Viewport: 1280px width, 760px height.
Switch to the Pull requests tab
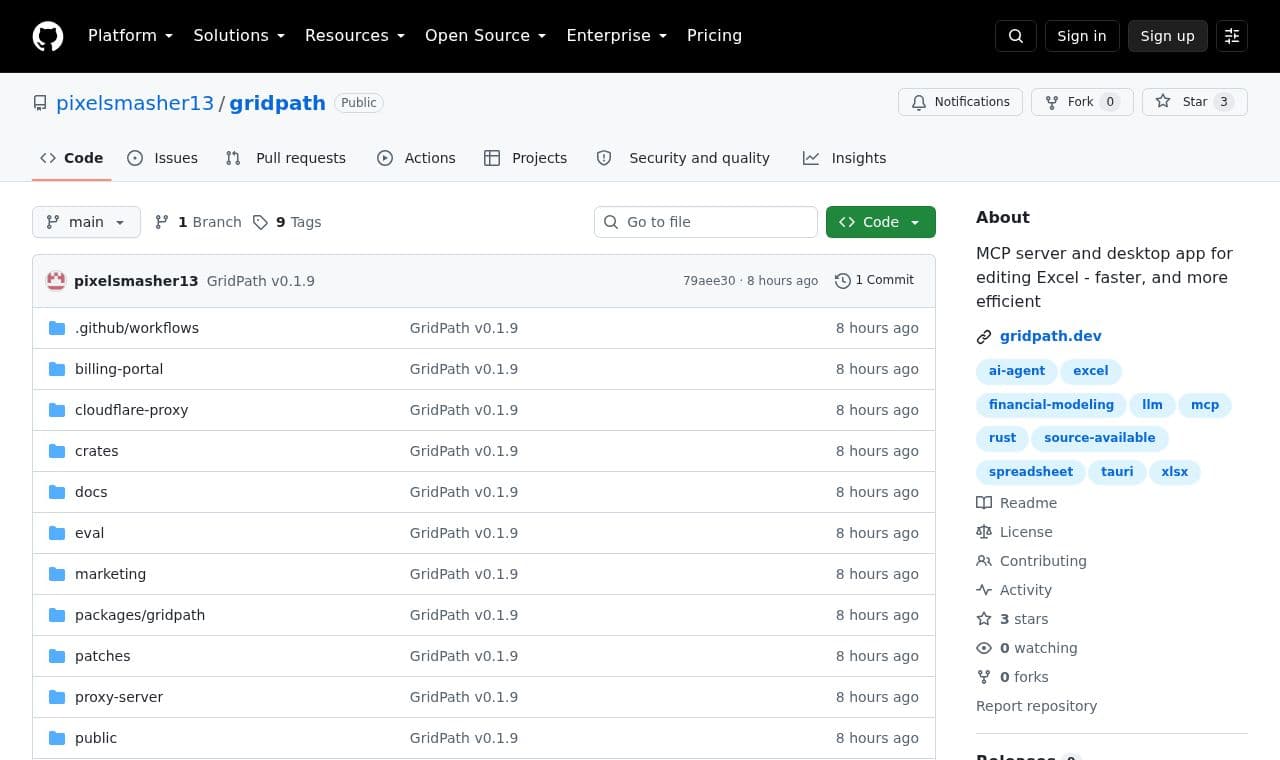pos(286,158)
